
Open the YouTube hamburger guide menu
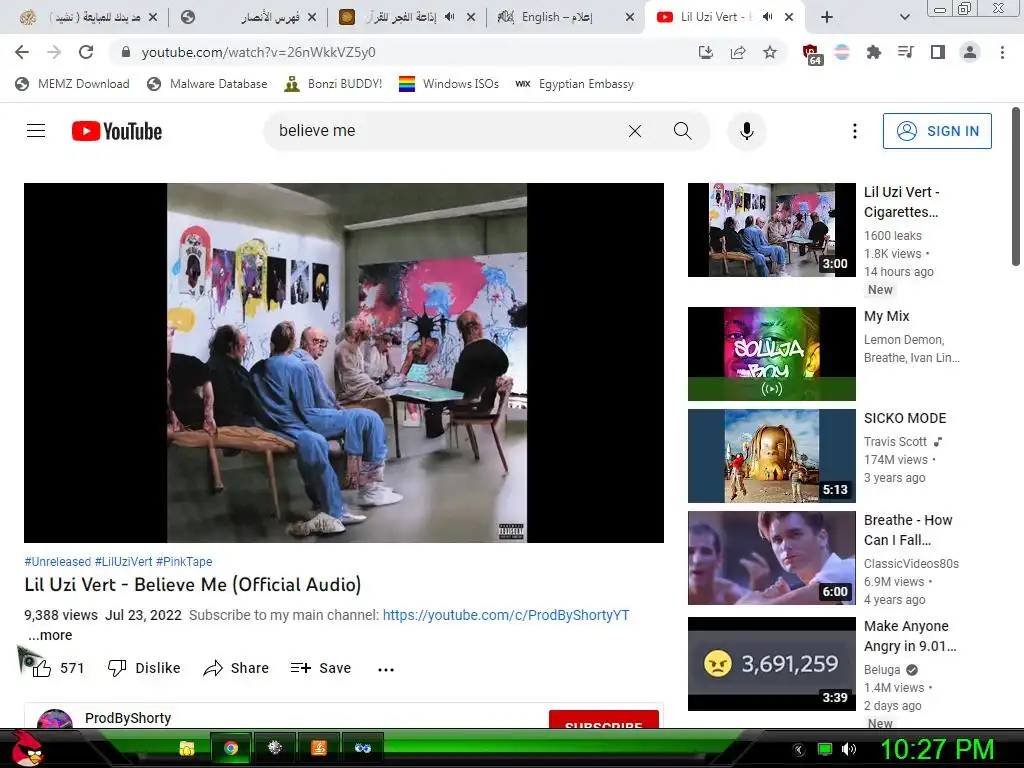36,131
